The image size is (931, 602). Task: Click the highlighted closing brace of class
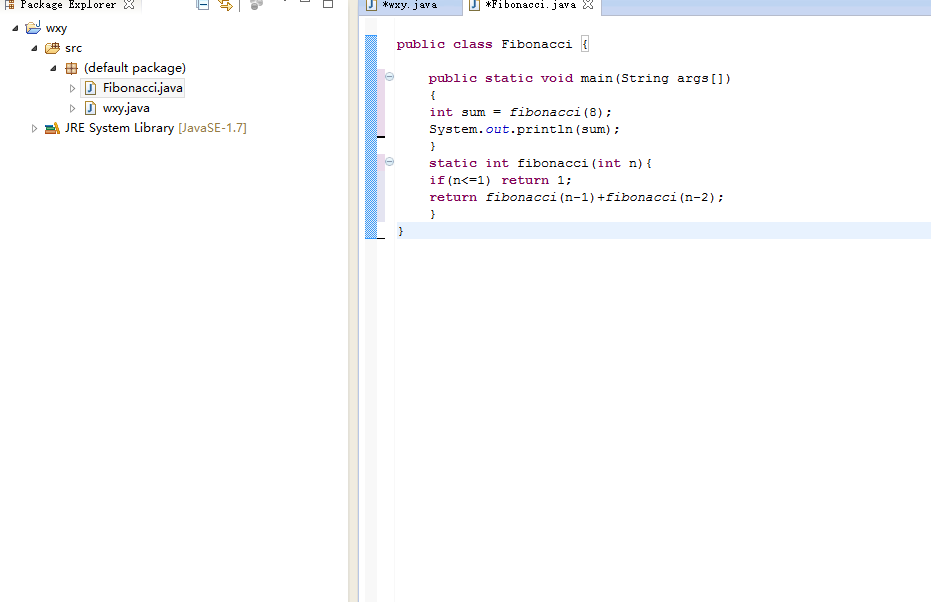(401, 231)
